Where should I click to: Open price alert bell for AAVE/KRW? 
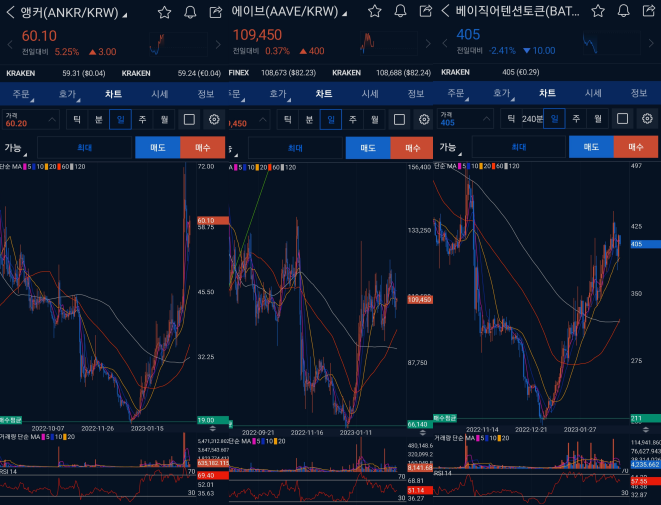click(402, 12)
